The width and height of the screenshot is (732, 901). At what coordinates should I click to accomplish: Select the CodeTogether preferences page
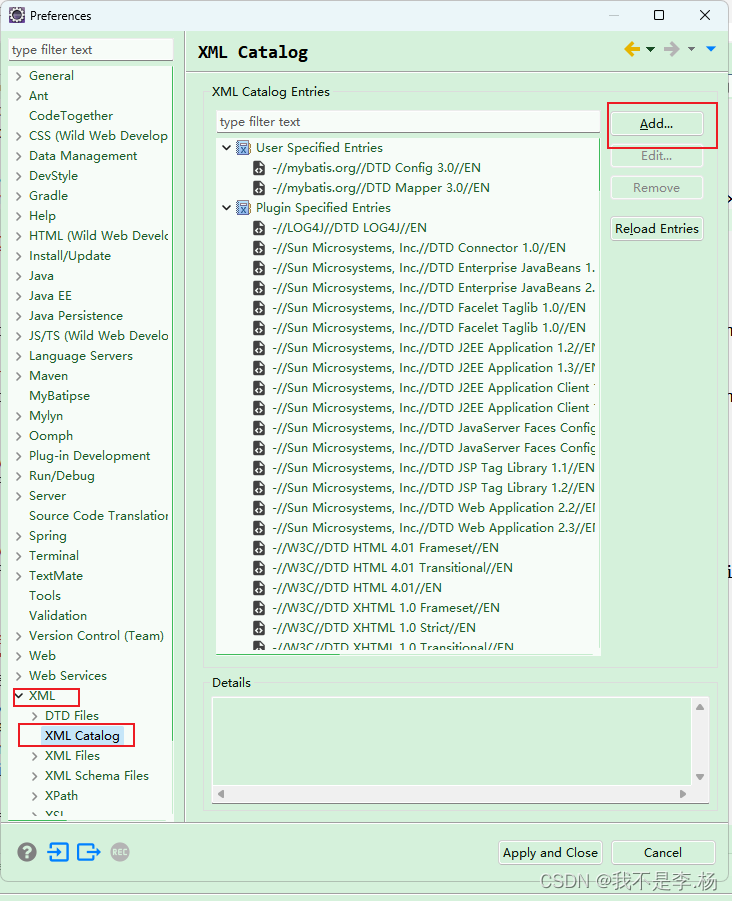click(x=71, y=116)
